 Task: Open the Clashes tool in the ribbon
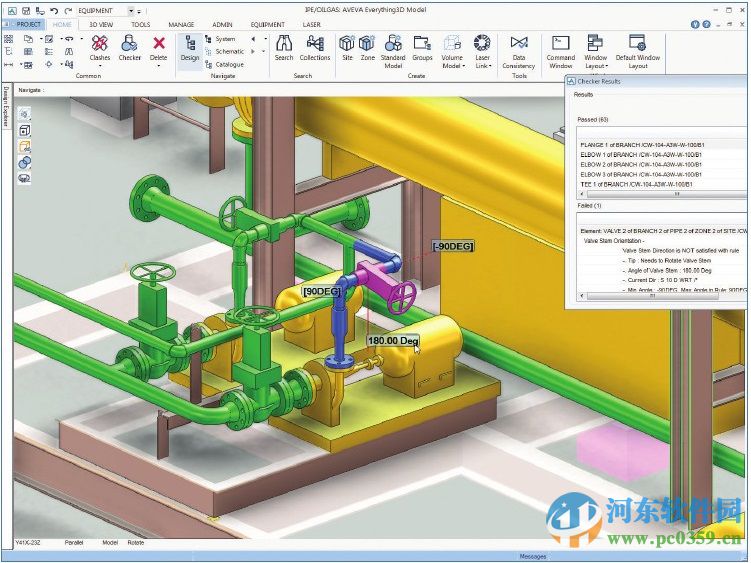coord(100,48)
